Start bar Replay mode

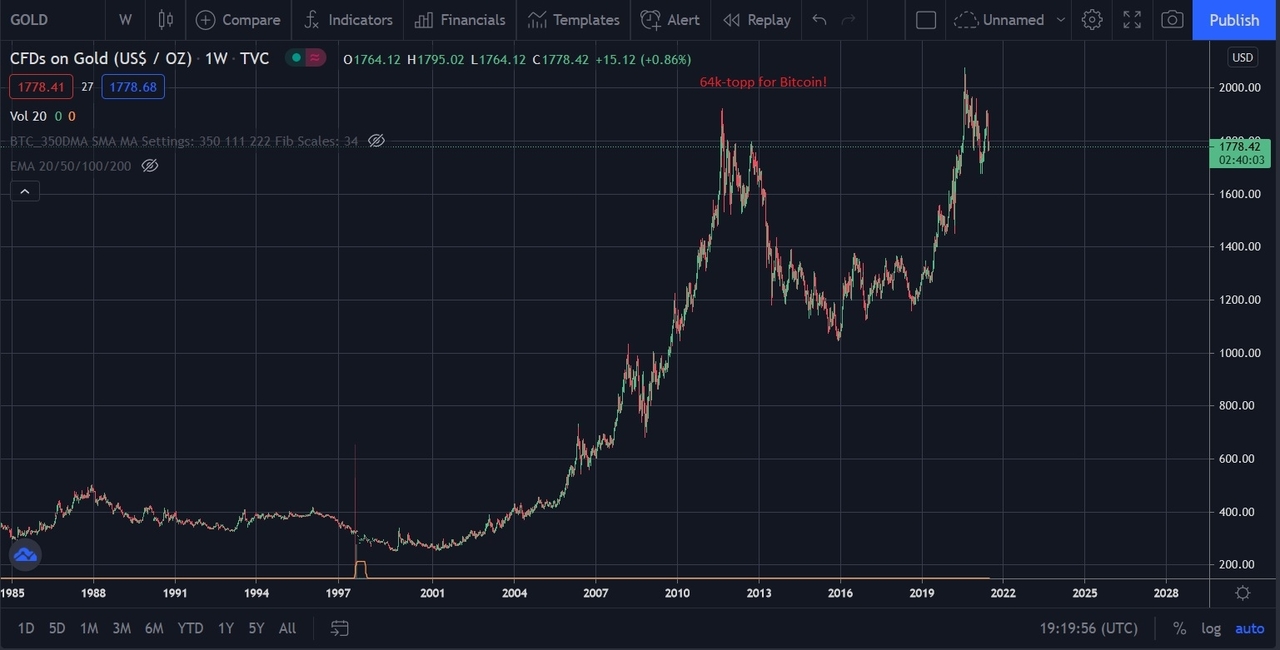(757, 20)
